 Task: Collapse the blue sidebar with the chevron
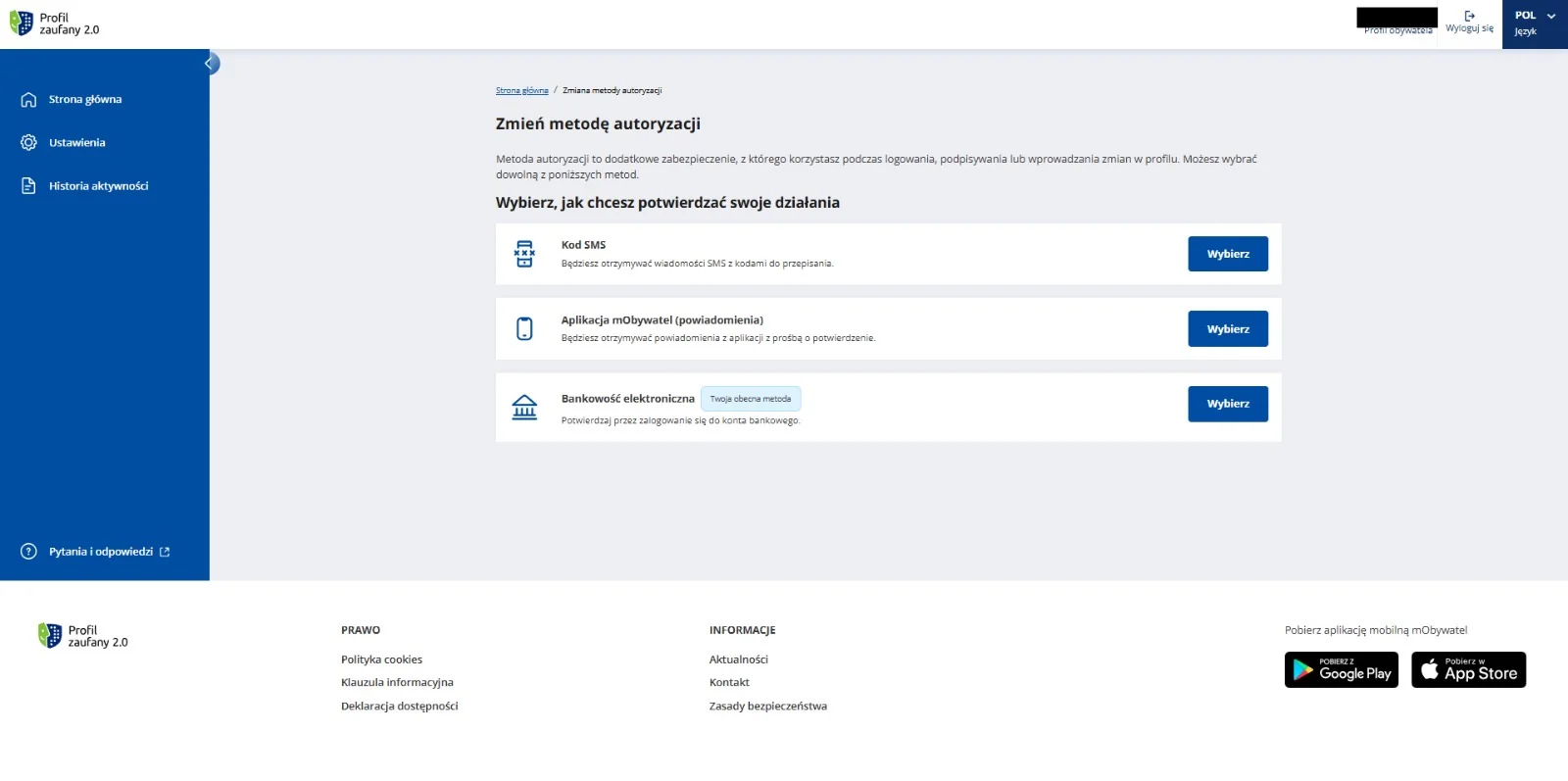pyautogui.click(x=210, y=64)
